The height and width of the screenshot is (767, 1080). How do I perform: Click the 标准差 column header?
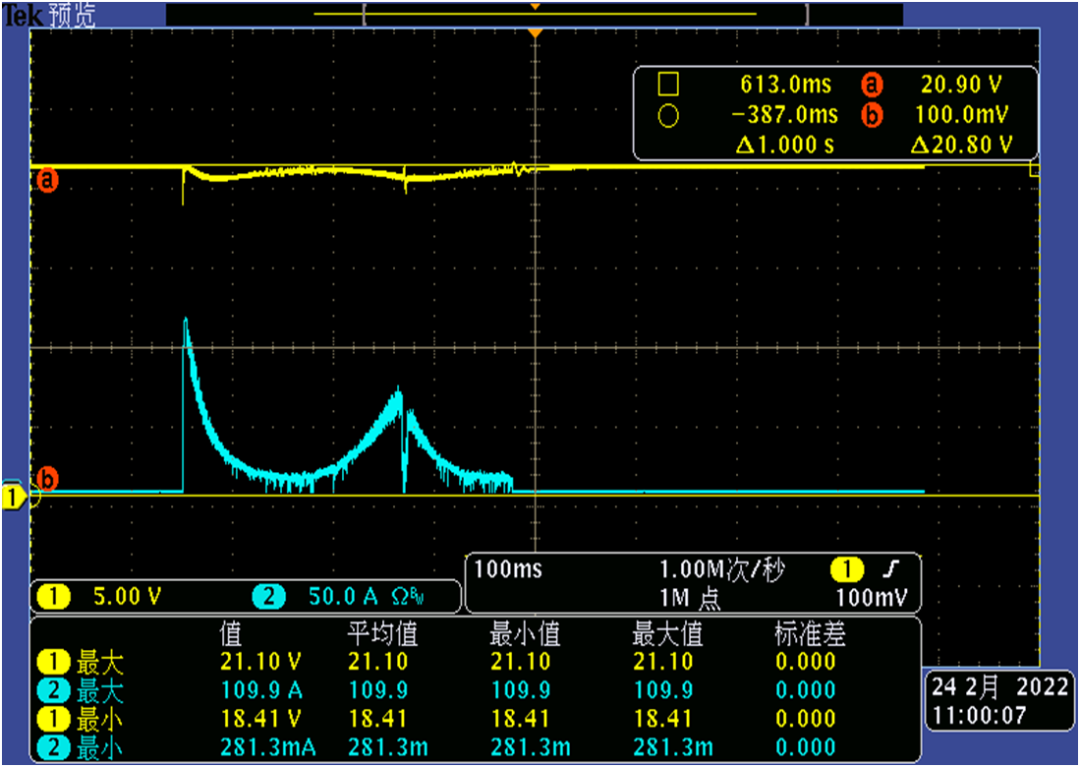(x=809, y=634)
